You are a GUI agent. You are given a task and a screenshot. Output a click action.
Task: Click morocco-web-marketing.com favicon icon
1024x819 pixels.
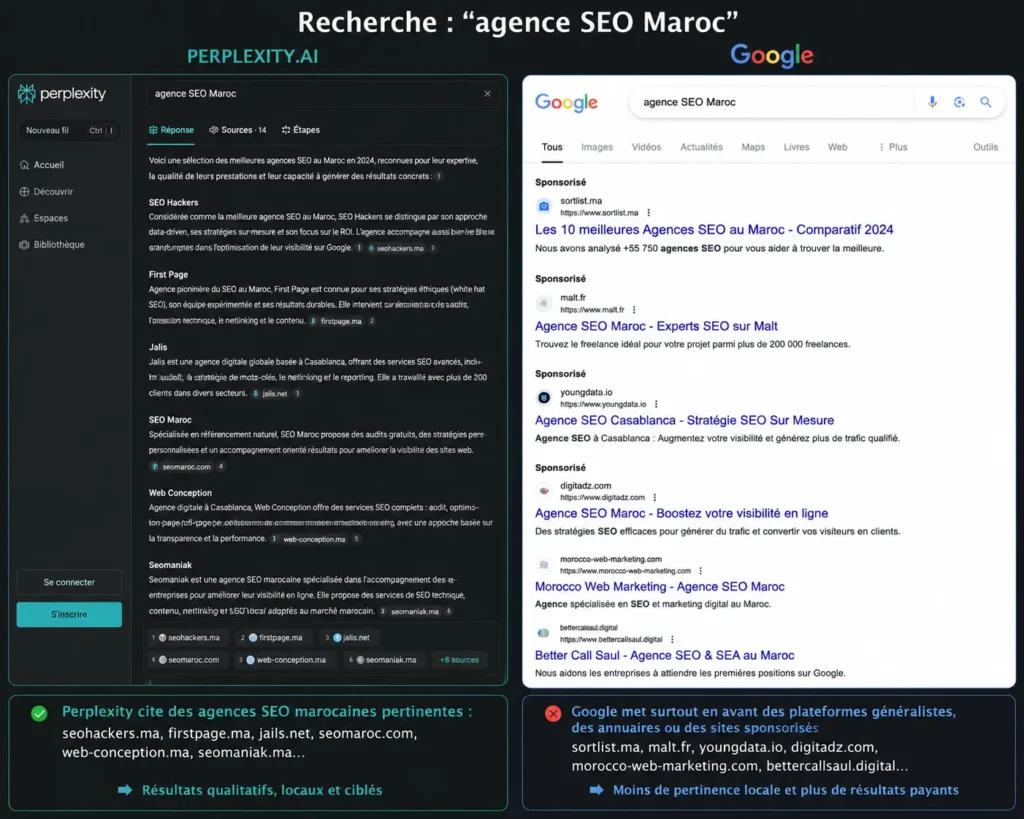[543, 564]
